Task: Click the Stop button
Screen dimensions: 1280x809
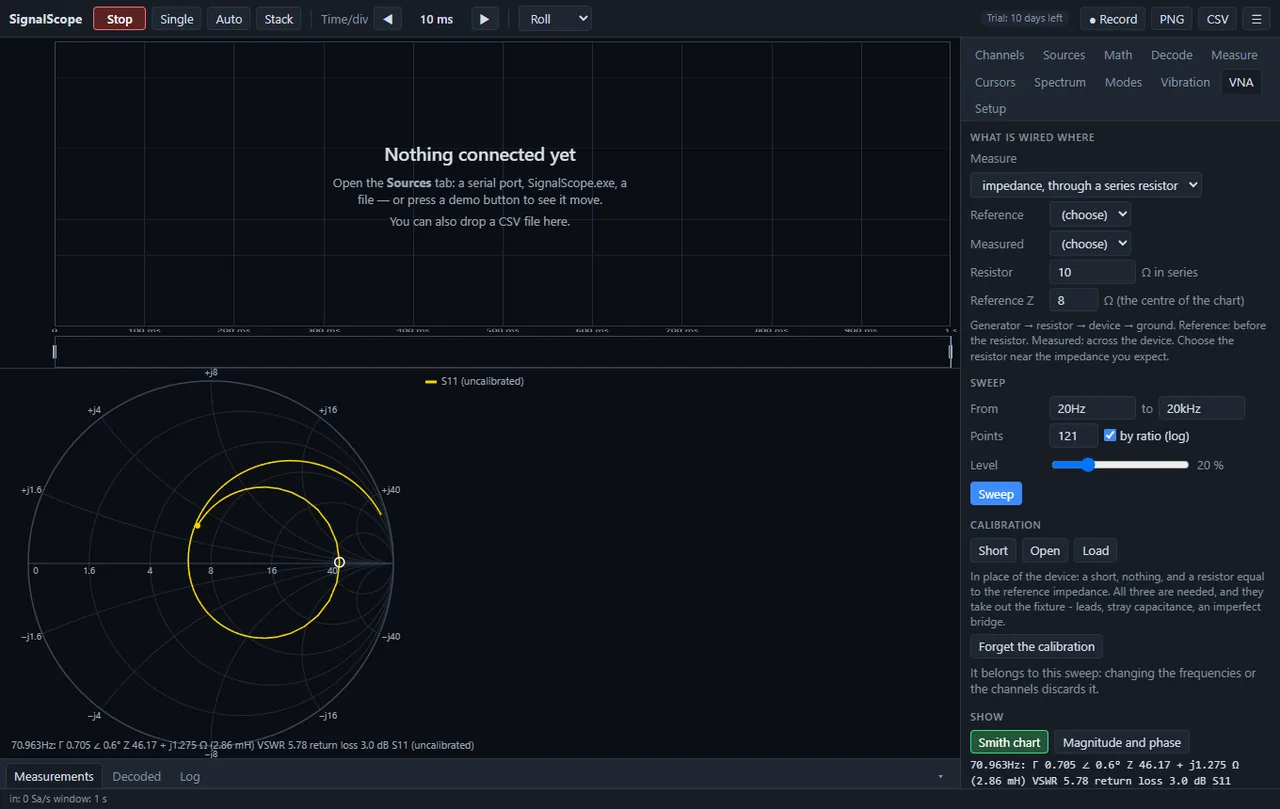Action: point(120,19)
